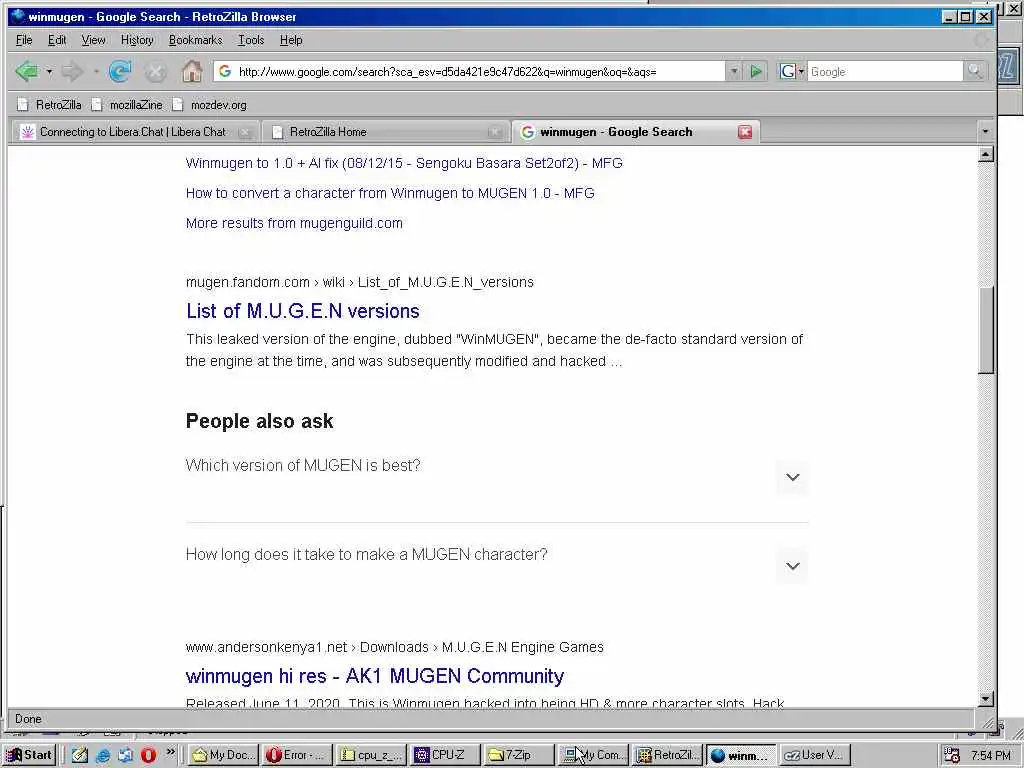Launch Internet Explorer from quick launch
The height and width of the screenshot is (768, 1024).
[103, 755]
